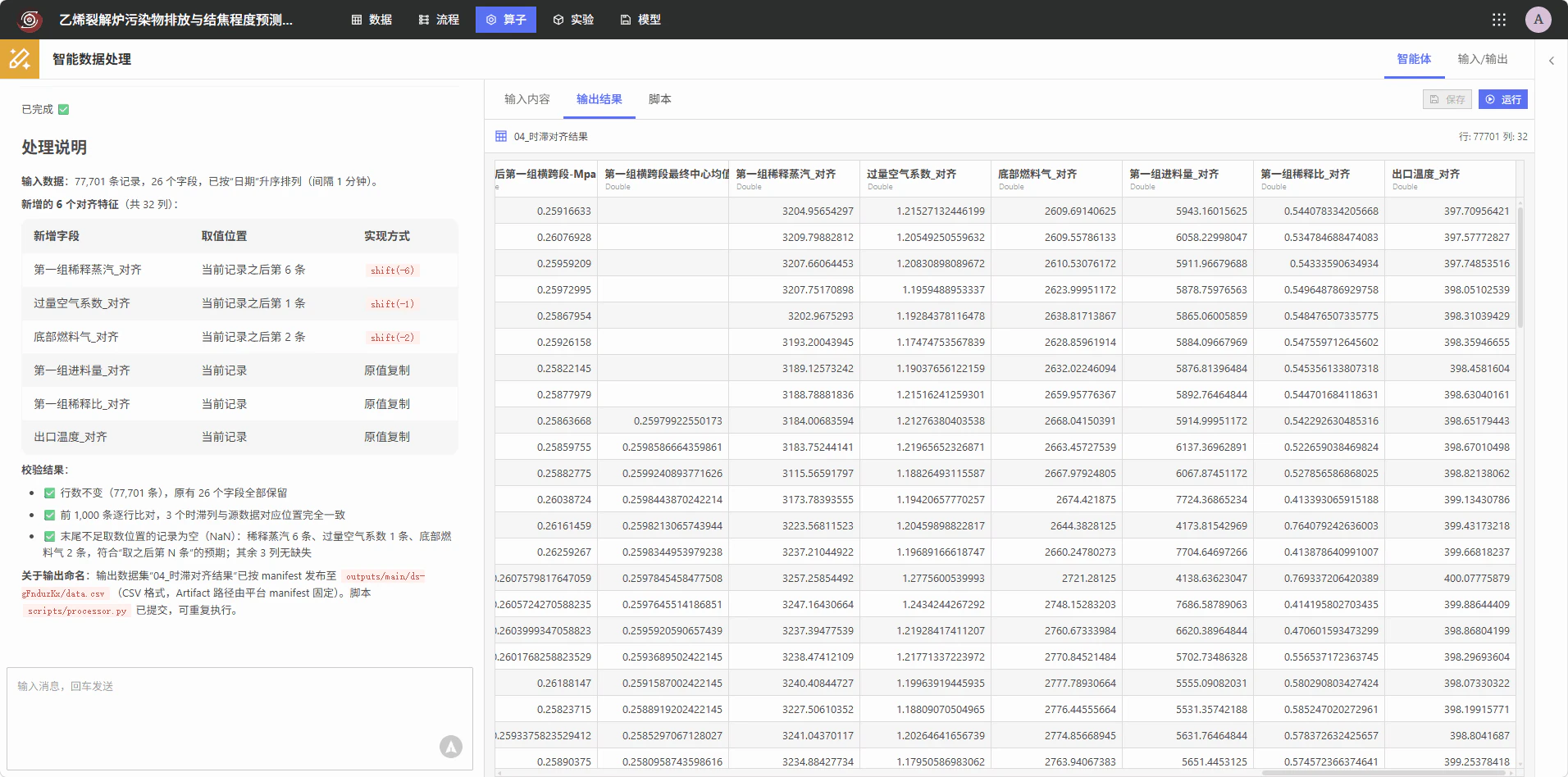Switch to the 输入内容 tab
This screenshot has width=1568, height=777.
point(527,99)
